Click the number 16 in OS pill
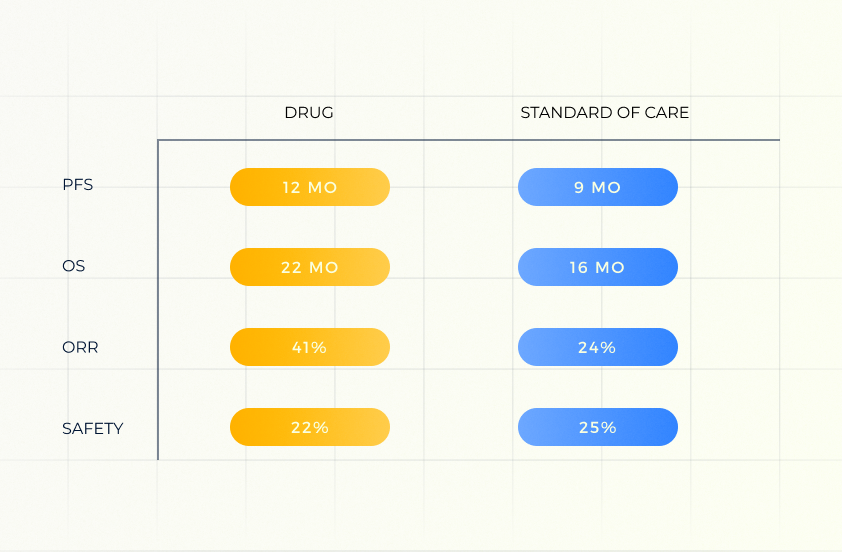This screenshot has height=552, width=842. point(578,267)
